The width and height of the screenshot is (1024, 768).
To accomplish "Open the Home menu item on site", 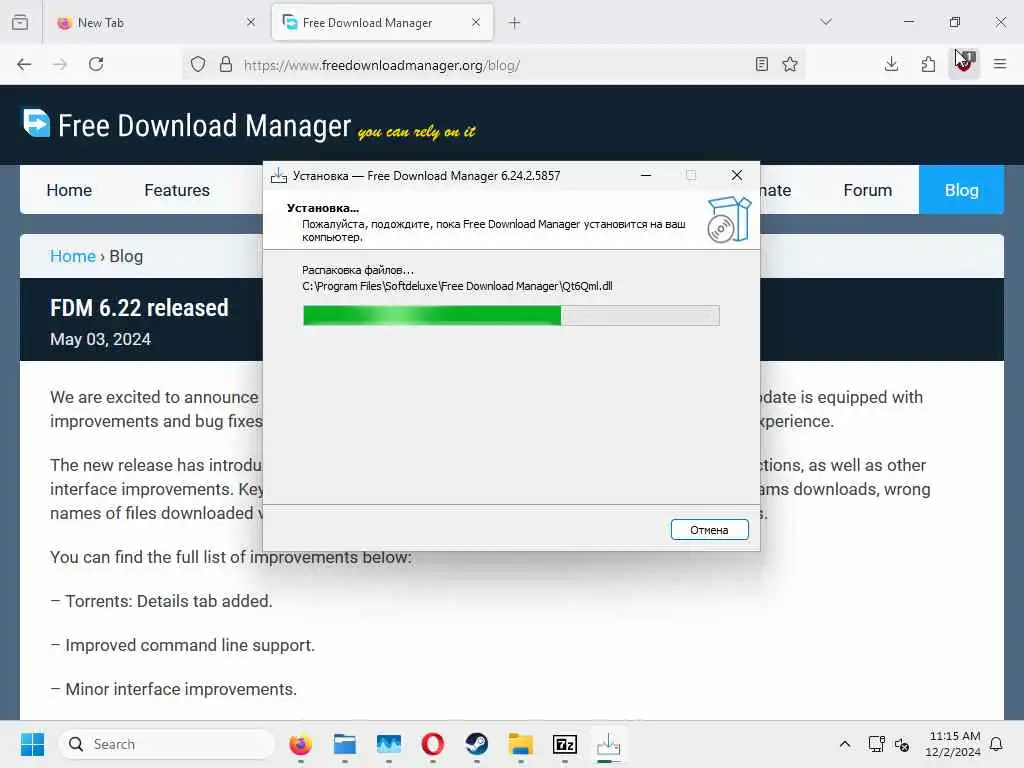I will tap(69, 190).
